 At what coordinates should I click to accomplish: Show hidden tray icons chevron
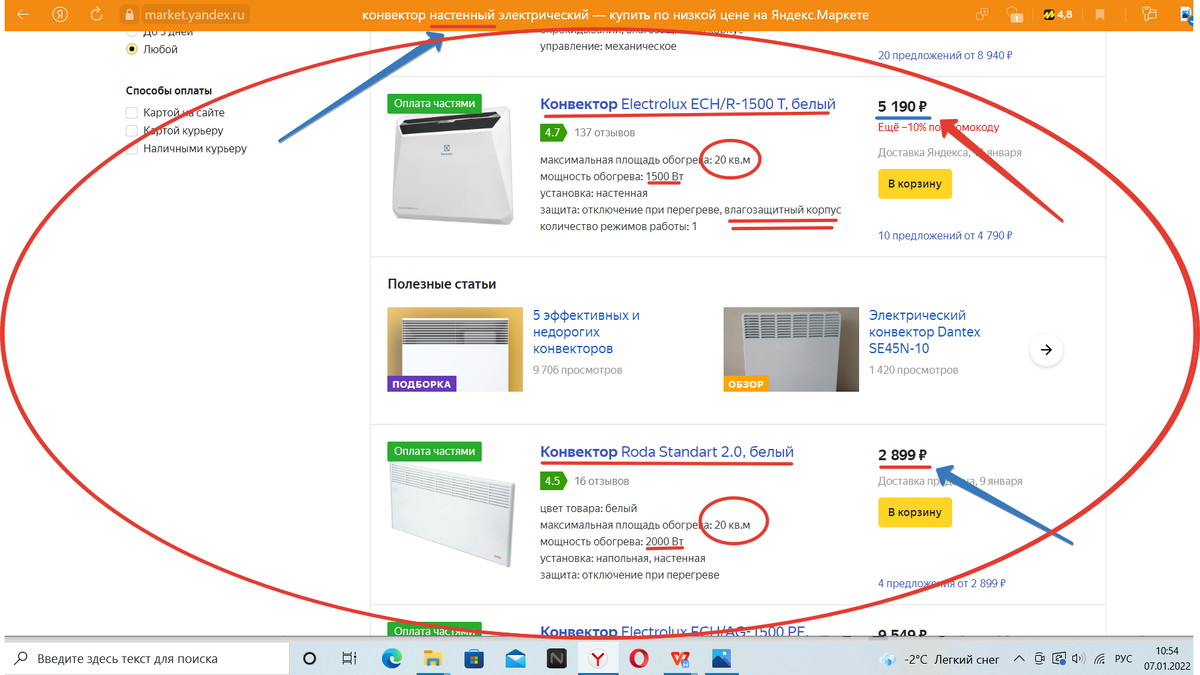point(1019,658)
